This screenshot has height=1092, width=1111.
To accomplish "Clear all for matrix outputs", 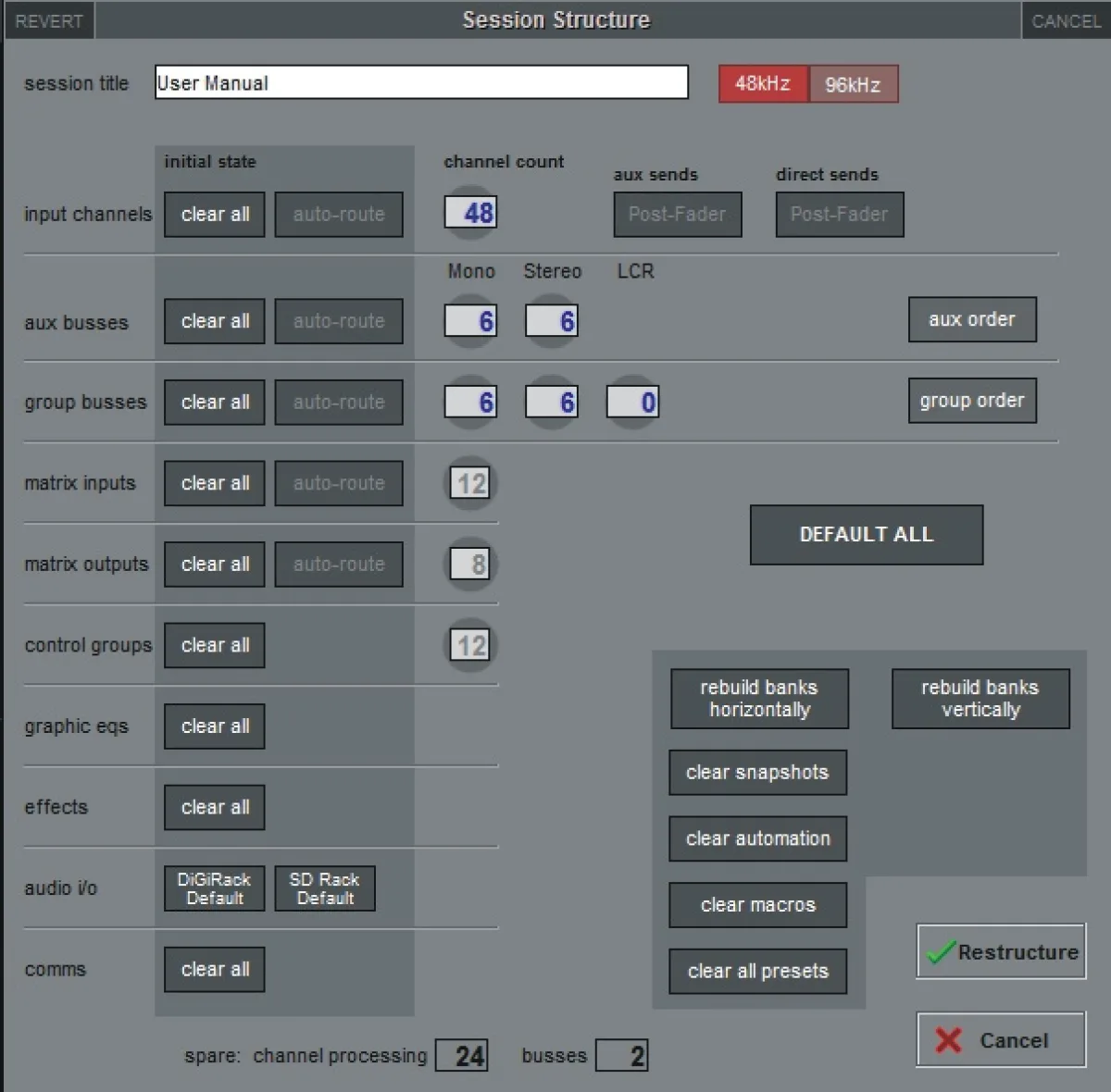I will (215, 565).
